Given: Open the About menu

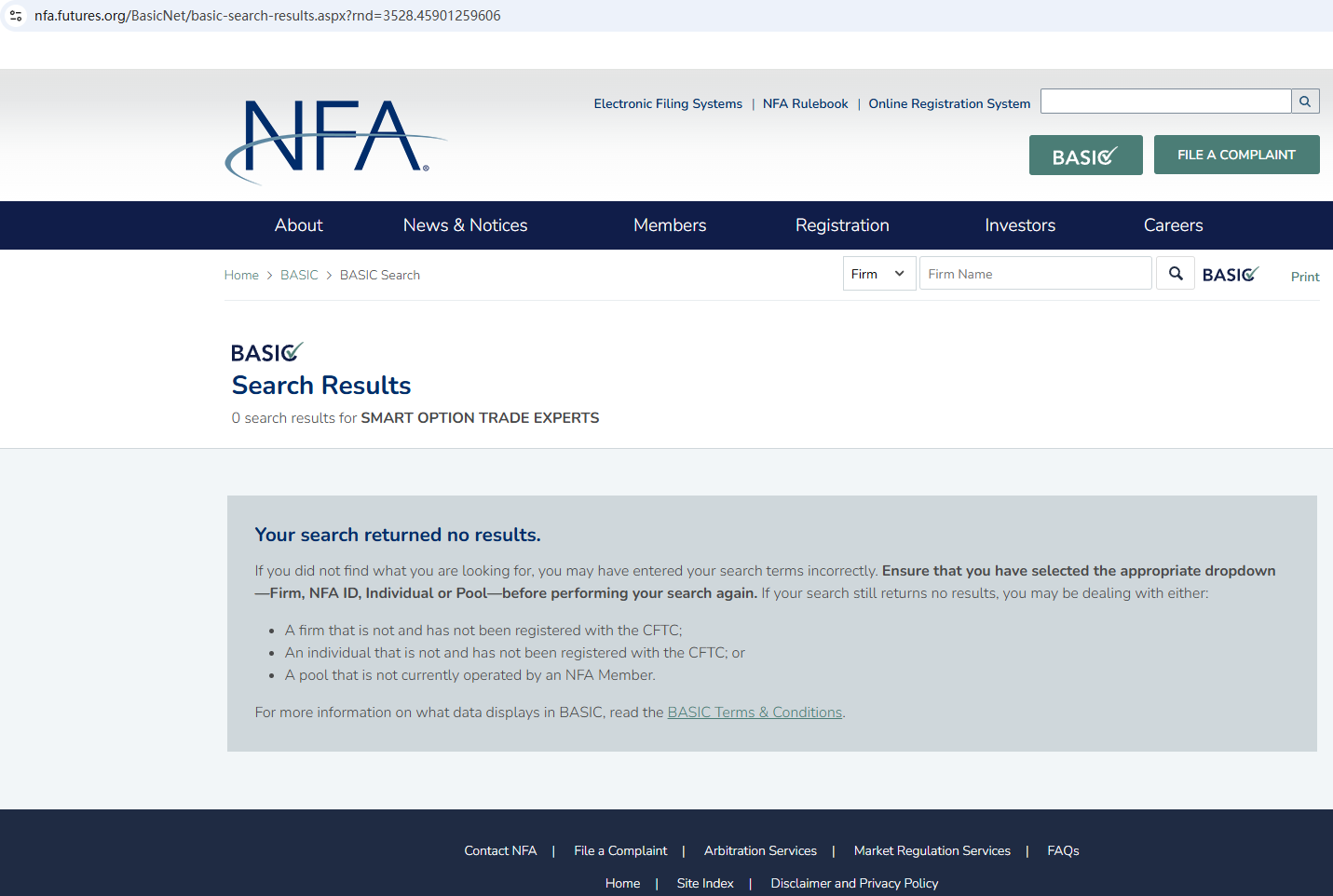Looking at the screenshot, I should (x=299, y=225).
